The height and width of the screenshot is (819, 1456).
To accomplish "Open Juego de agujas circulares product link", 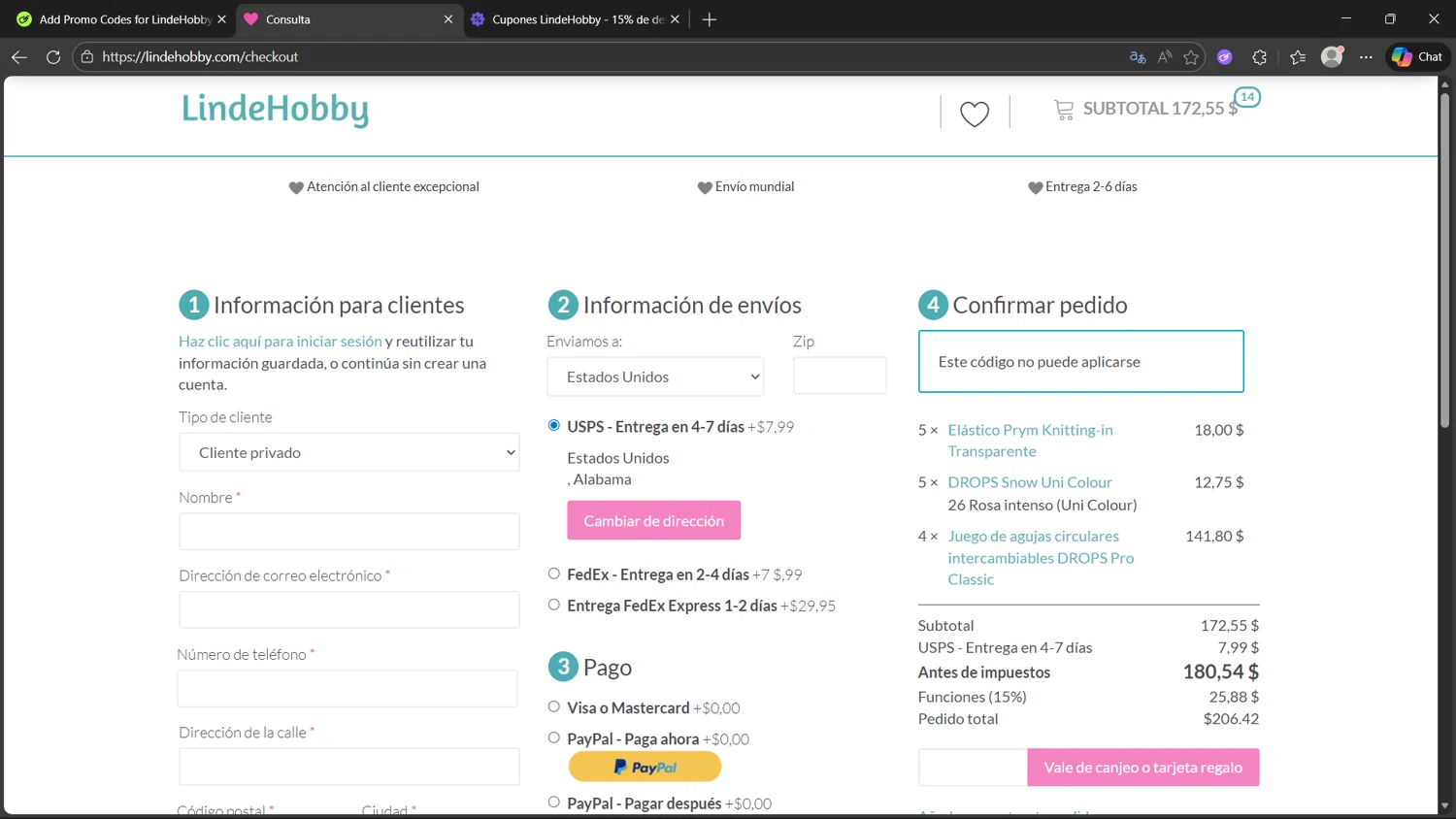I will point(1041,558).
